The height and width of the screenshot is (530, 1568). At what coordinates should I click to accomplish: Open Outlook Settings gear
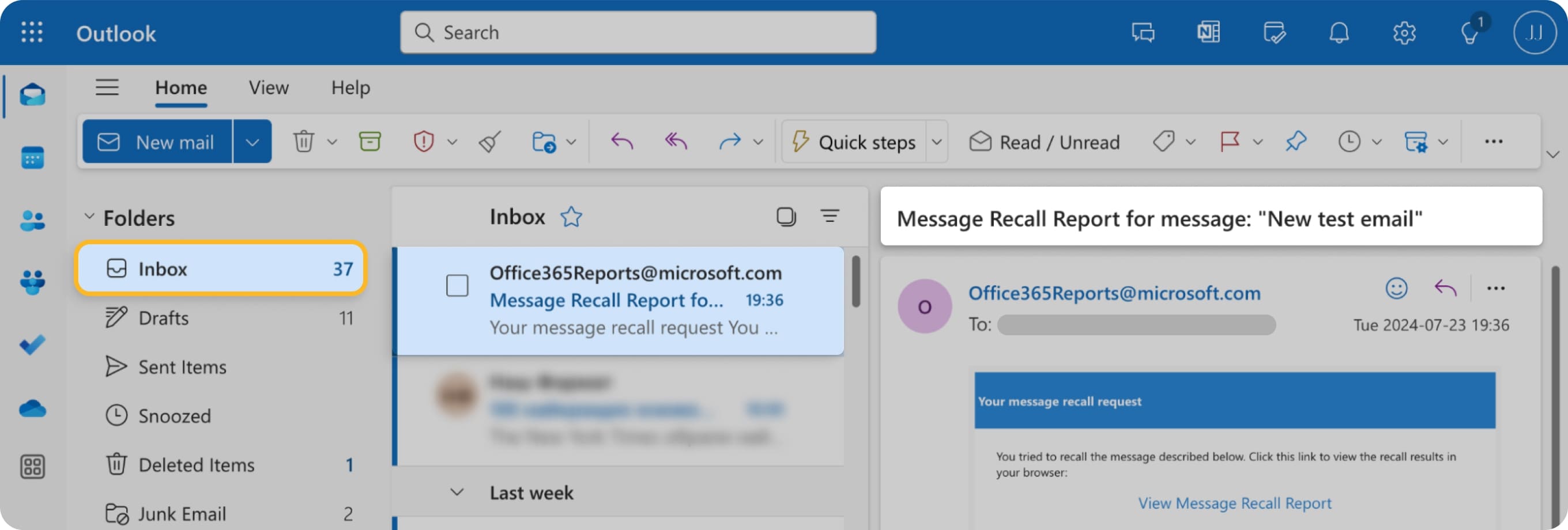pos(1405,32)
